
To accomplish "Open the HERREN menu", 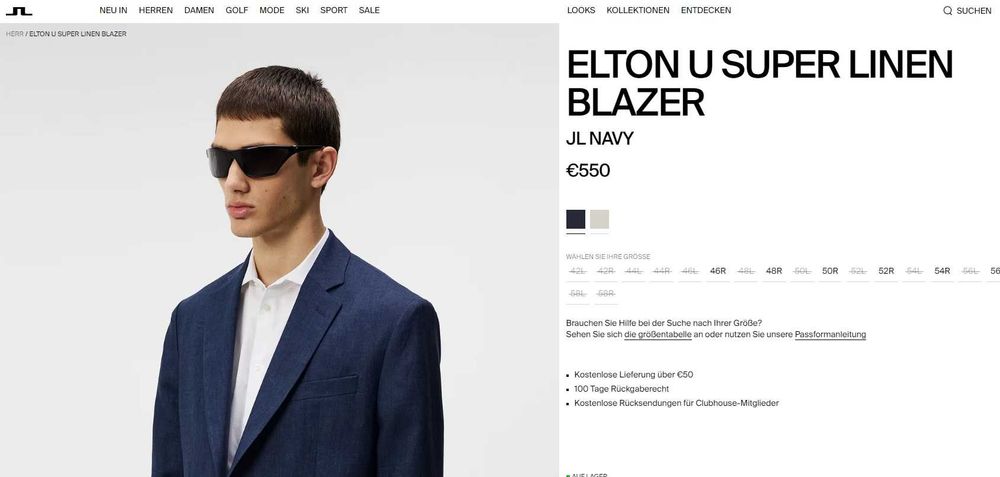I will click(156, 10).
